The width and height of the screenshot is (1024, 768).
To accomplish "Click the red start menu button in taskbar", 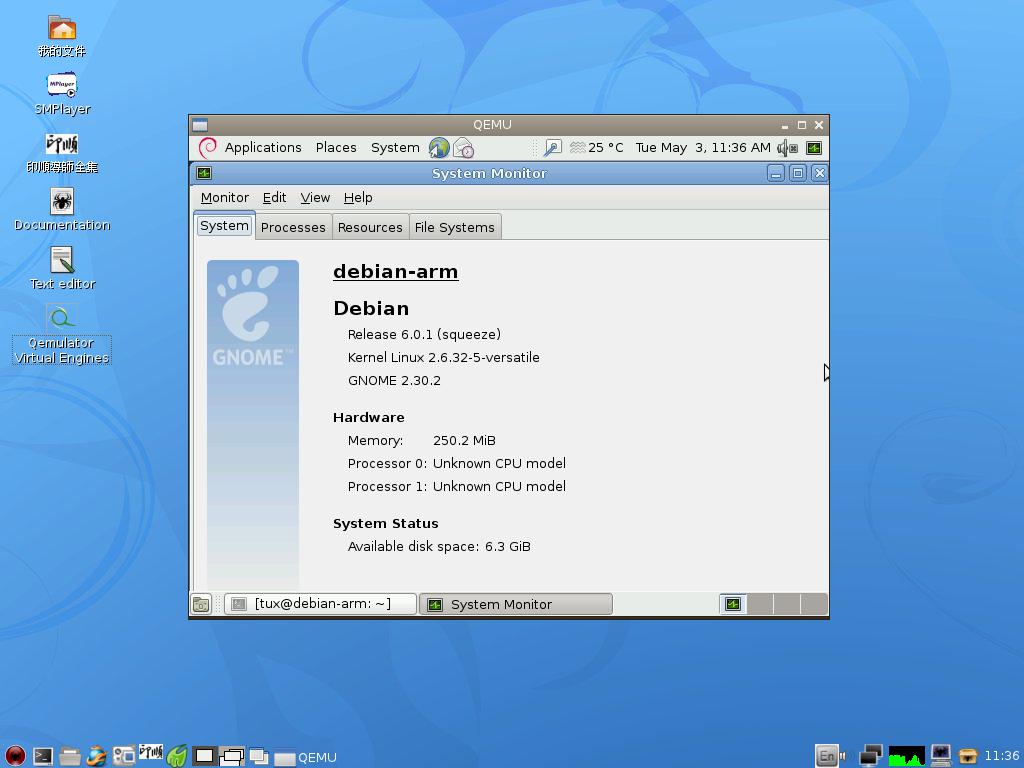I will 14,756.
